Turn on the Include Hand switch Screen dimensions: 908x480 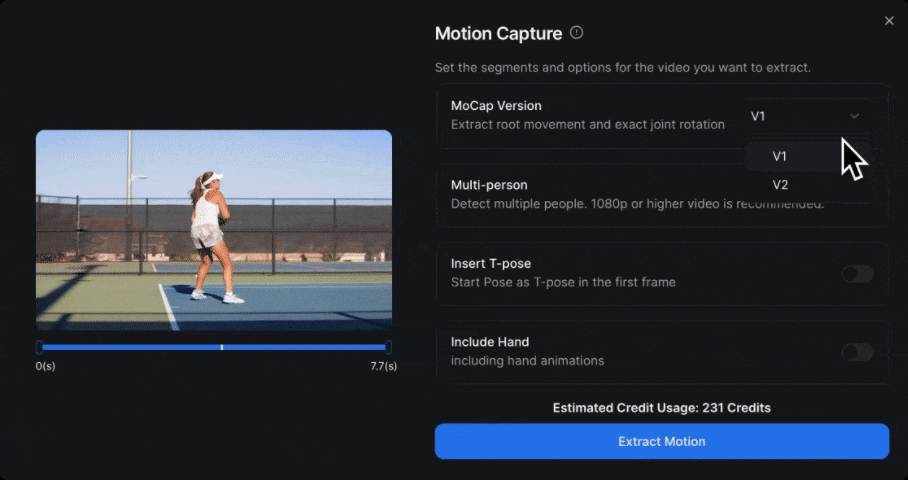point(857,352)
